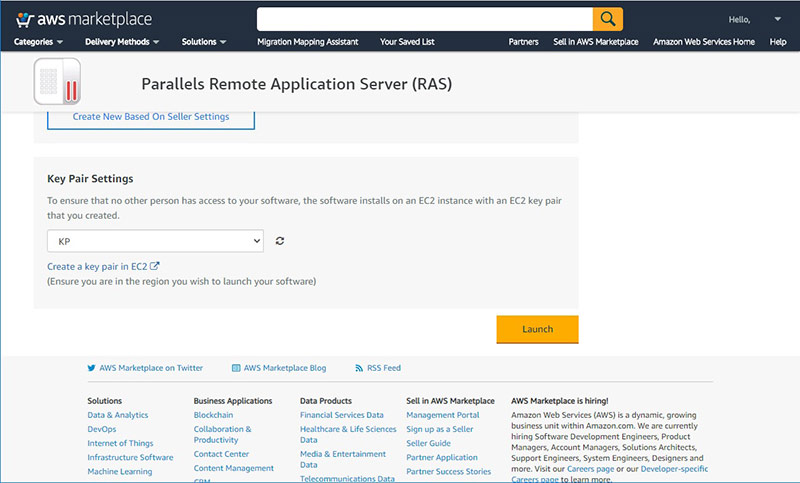Open Internet of Things footer link

click(120, 443)
